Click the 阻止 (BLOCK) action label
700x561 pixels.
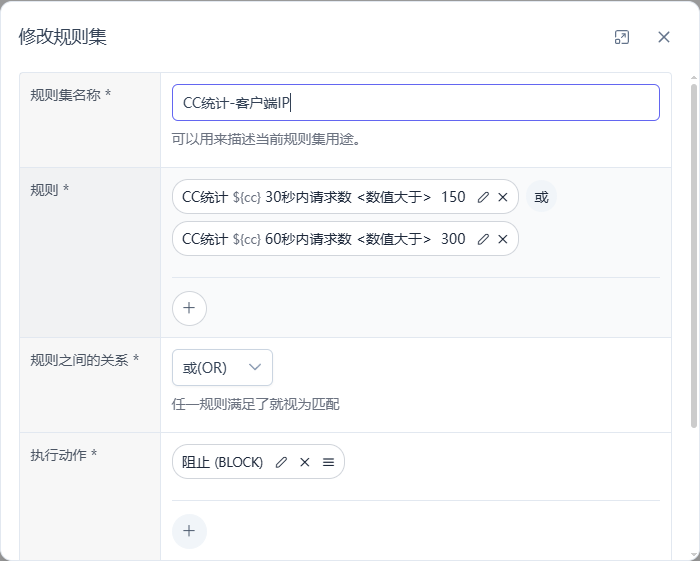[222, 462]
